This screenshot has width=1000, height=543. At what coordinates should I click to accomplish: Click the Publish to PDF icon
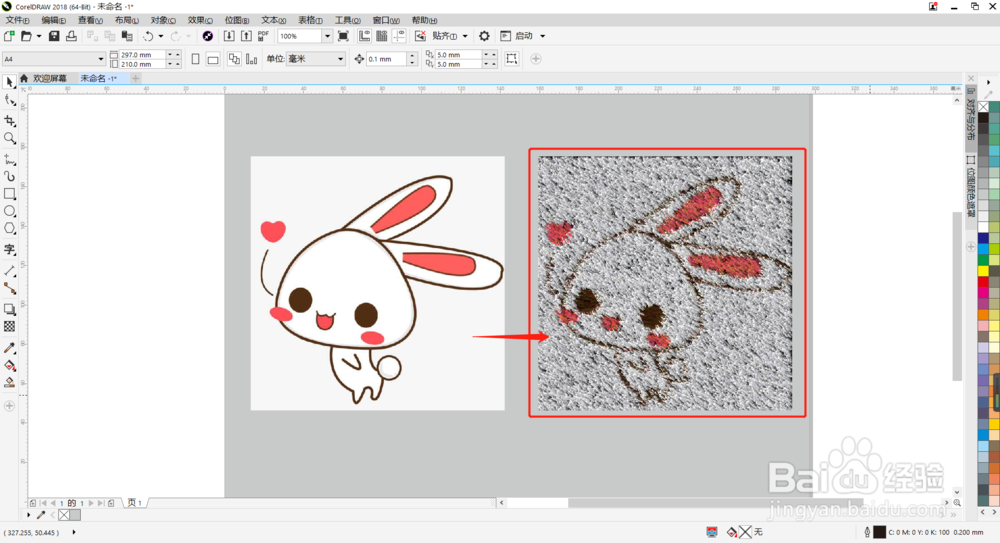click(263, 36)
